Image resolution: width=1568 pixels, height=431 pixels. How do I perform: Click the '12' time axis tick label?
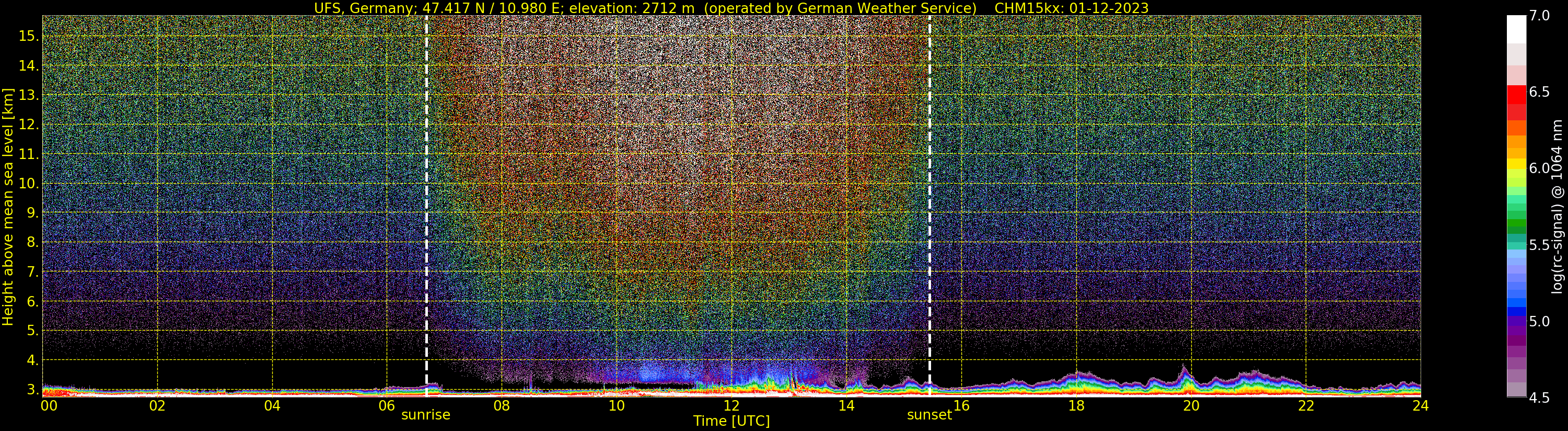click(731, 405)
